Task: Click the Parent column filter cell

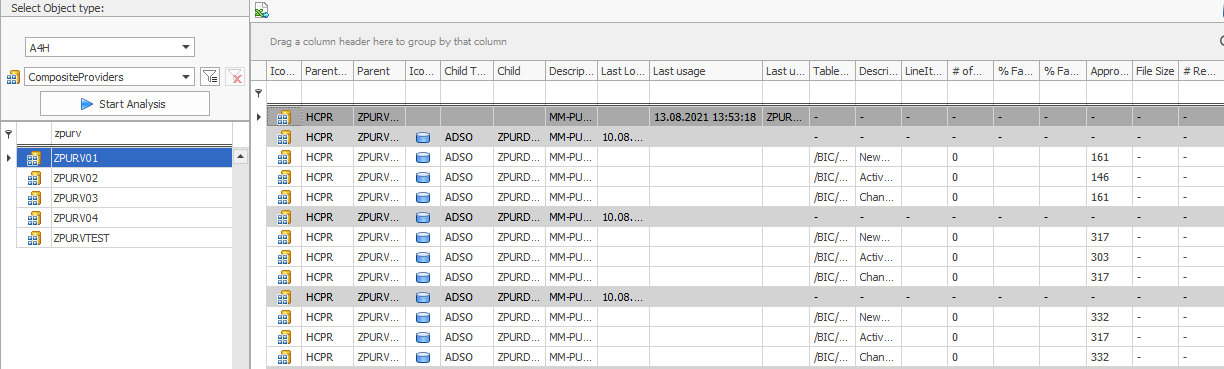Action: 379,92
